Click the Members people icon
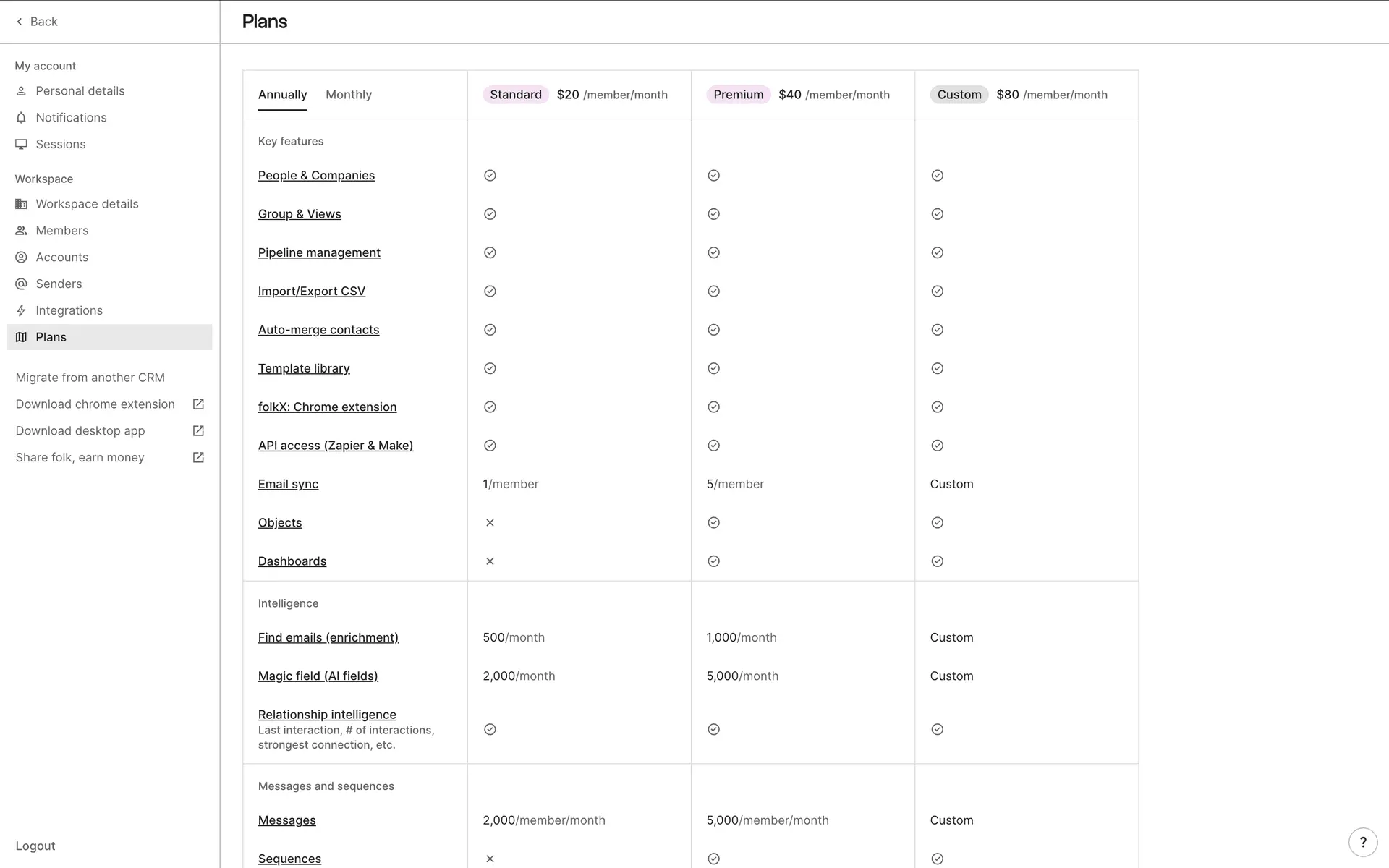This screenshot has height=868, width=1389. pos(21,231)
